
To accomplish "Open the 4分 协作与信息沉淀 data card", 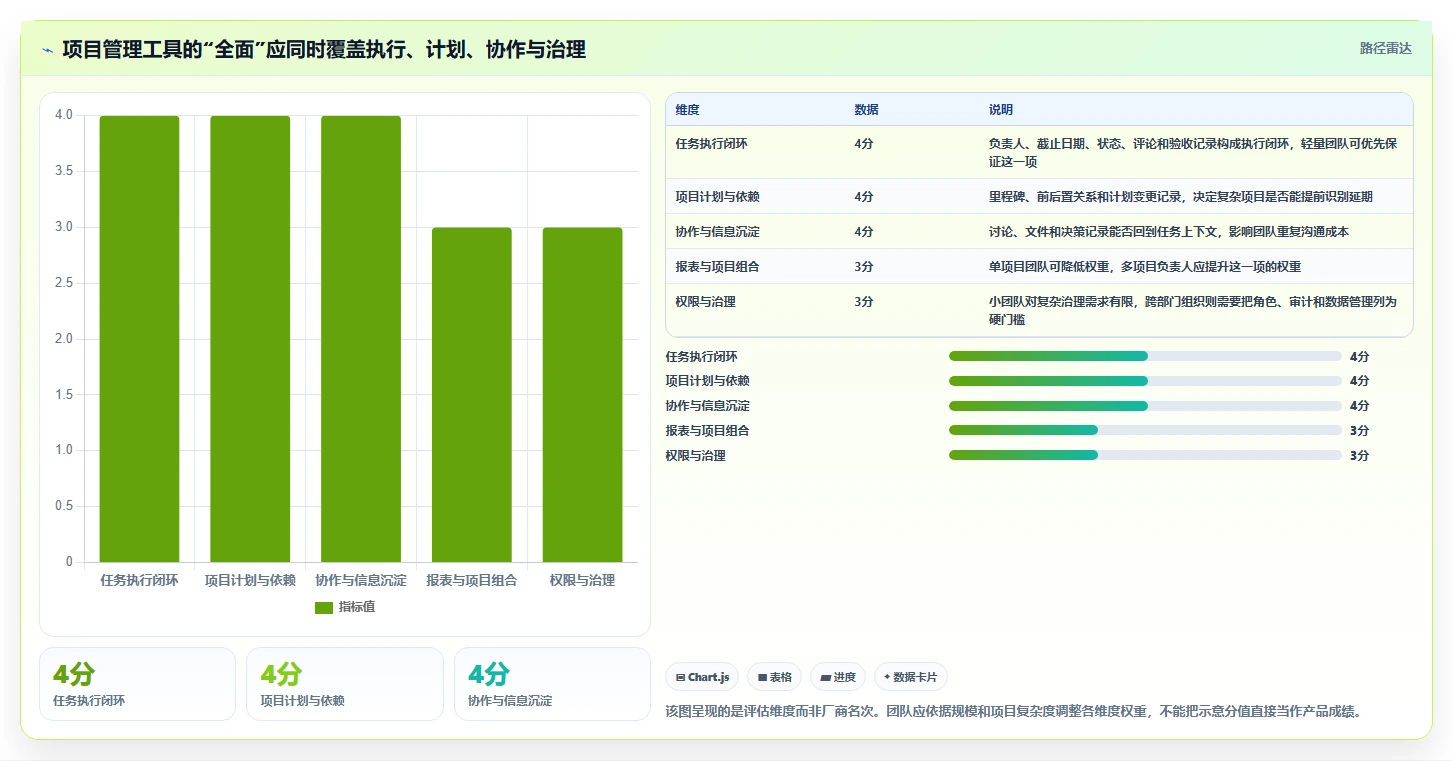I will click(552, 684).
